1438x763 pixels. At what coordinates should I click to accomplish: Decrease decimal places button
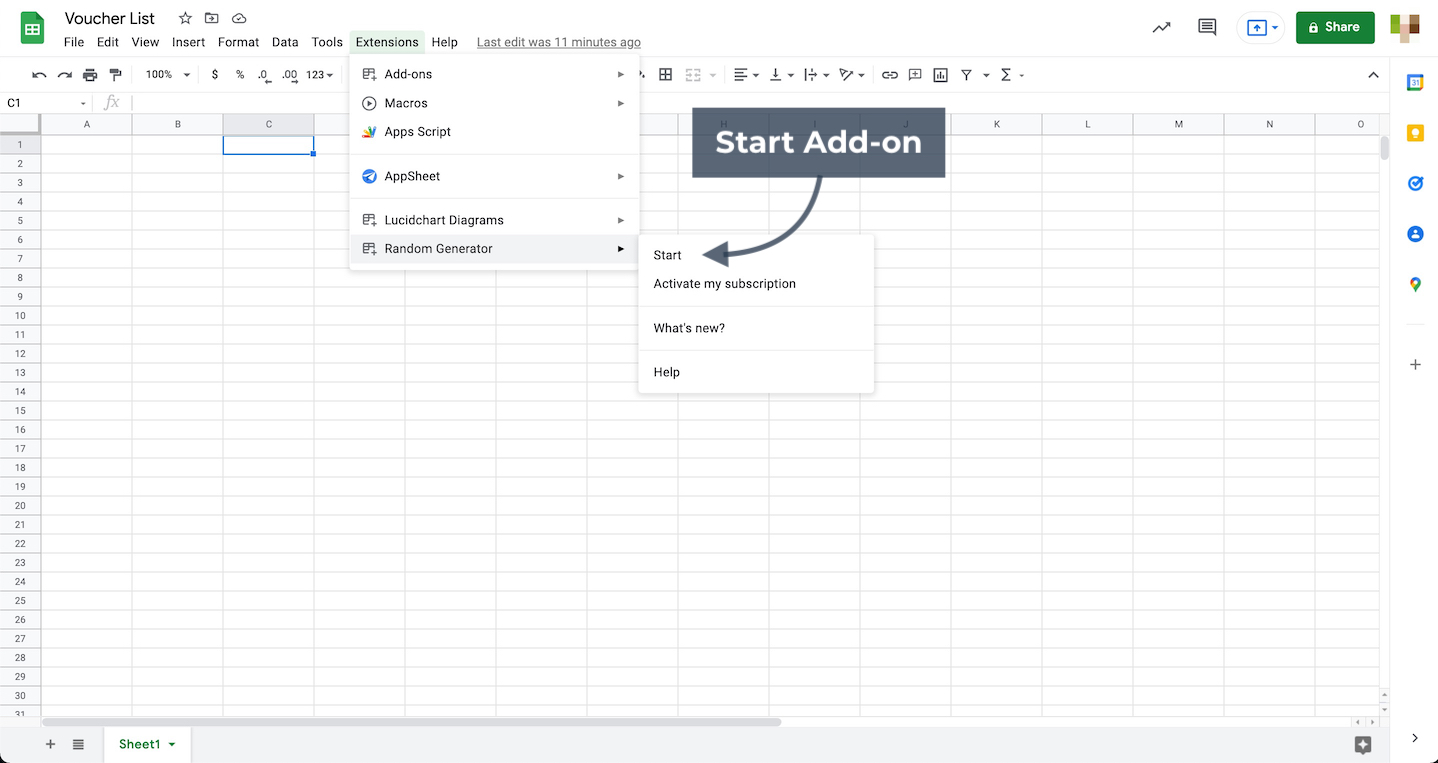pyautogui.click(x=264, y=75)
